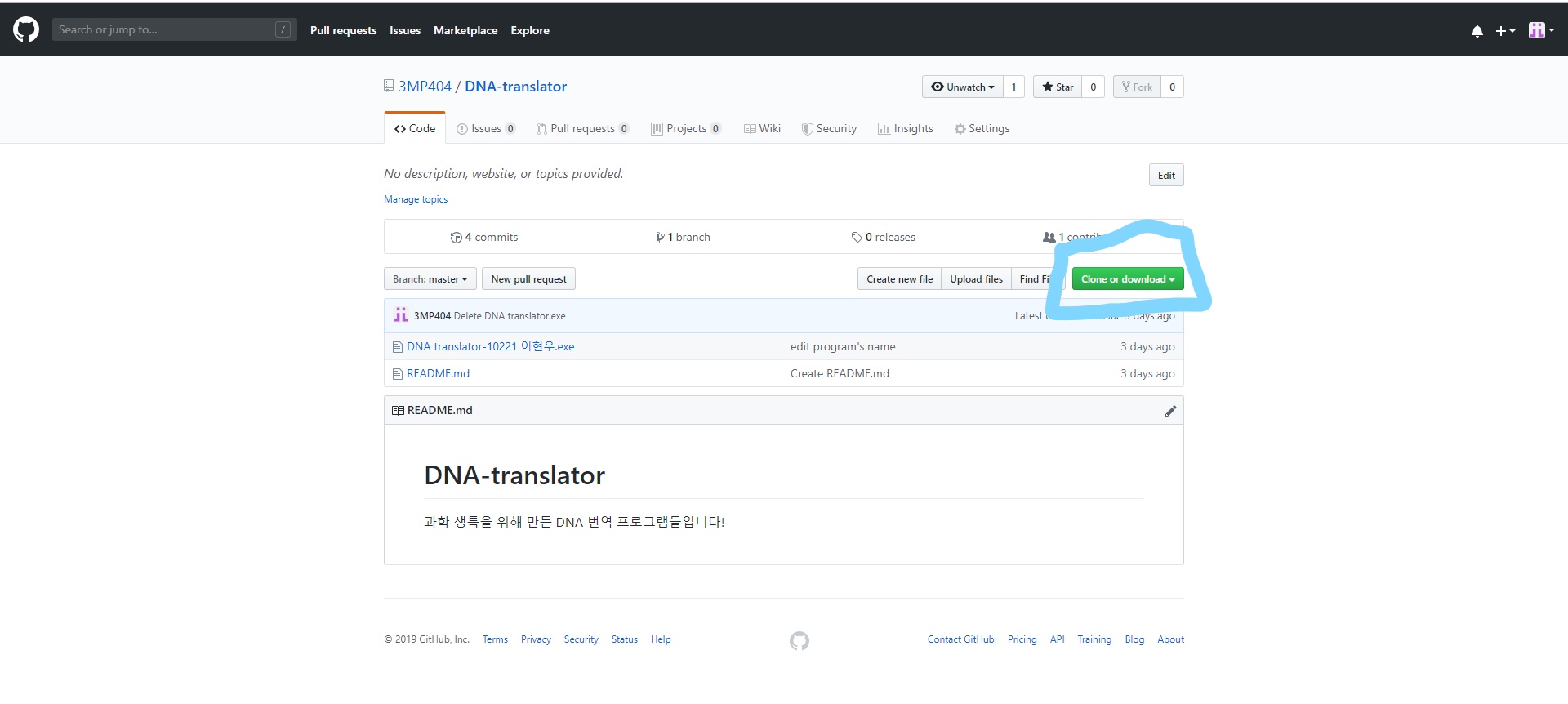The height and width of the screenshot is (704, 1568).
Task: Star this repository
Action: pos(1058,87)
